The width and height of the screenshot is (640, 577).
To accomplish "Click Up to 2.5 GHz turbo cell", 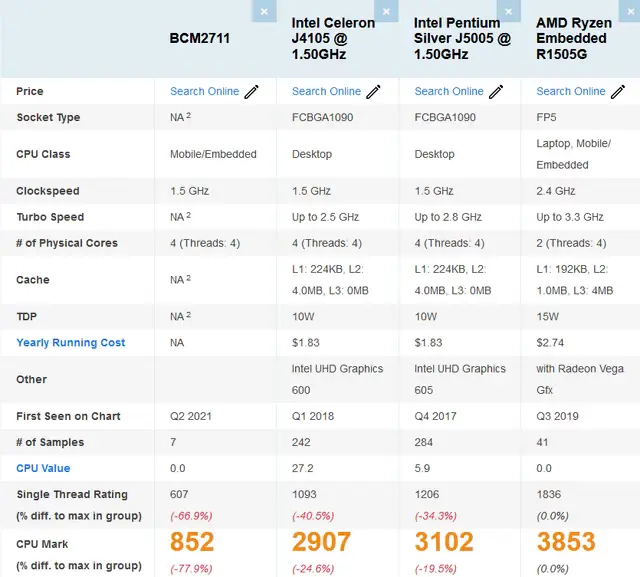I will point(325,217).
